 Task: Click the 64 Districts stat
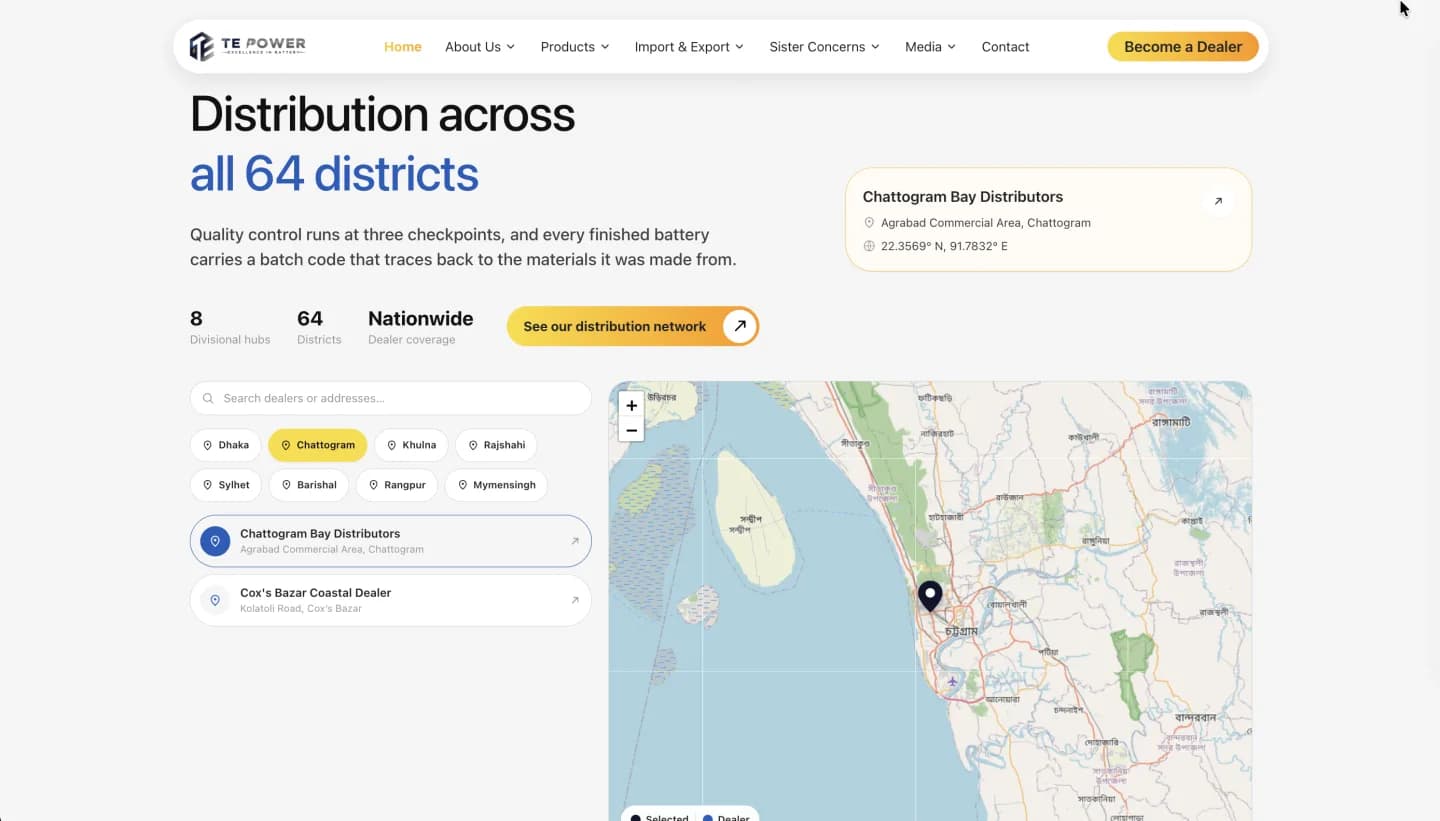[x=319, y=327]
